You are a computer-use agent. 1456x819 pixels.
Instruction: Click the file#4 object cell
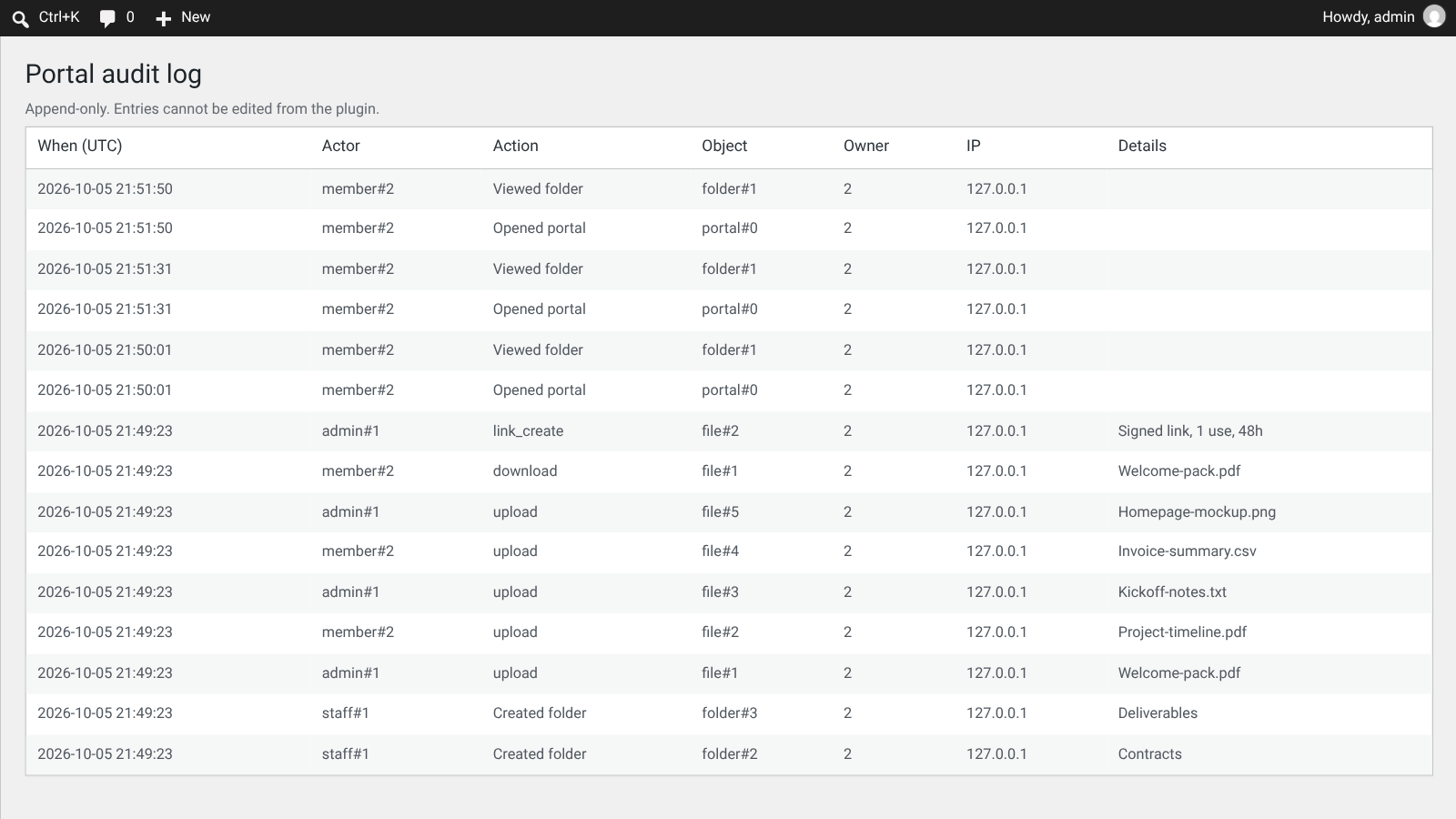pyautogui.click(x=720, y=551)
